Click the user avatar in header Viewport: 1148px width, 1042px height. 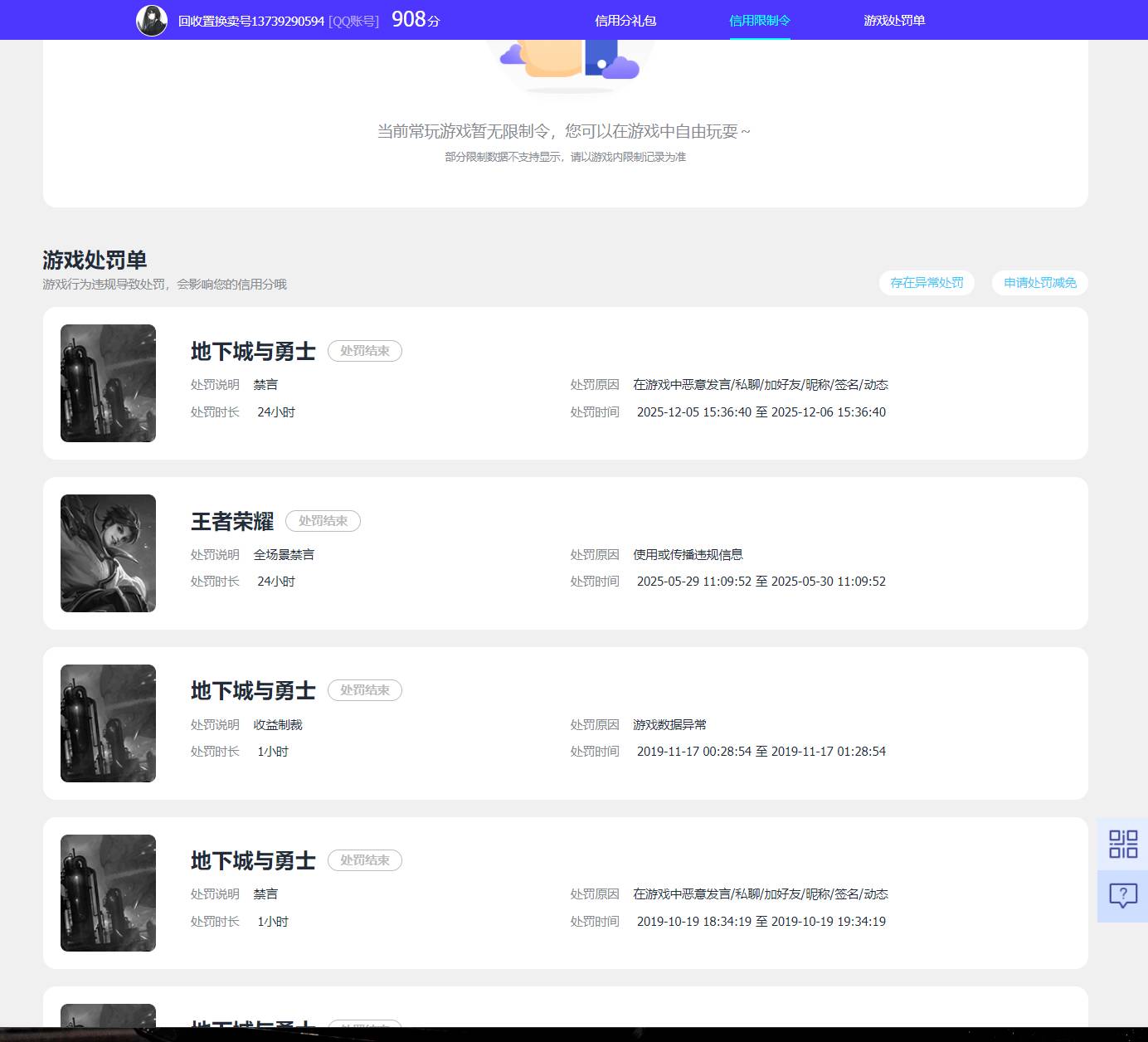click(x=152, y=21)
